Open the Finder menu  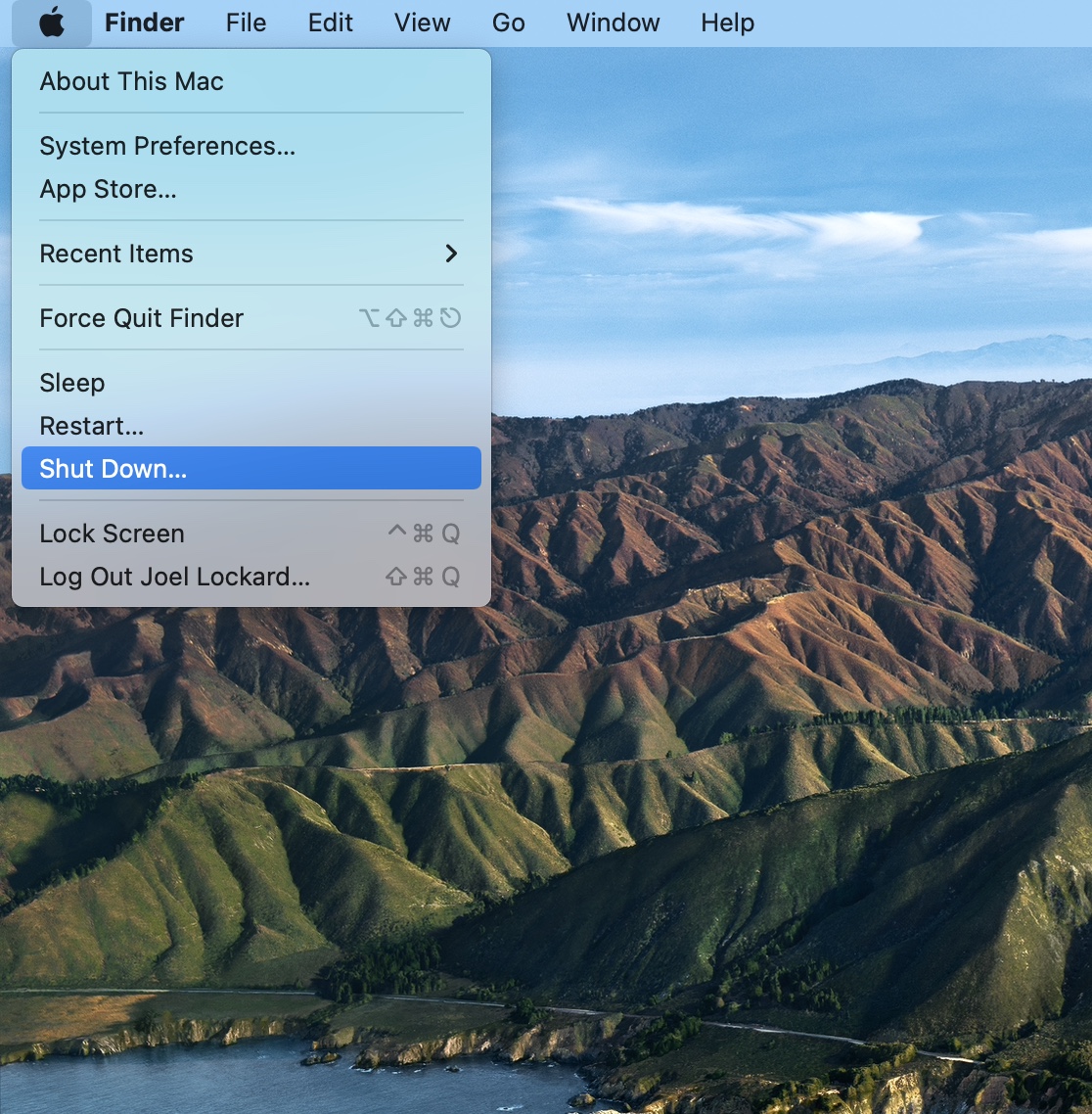click(x=144, y=23)
